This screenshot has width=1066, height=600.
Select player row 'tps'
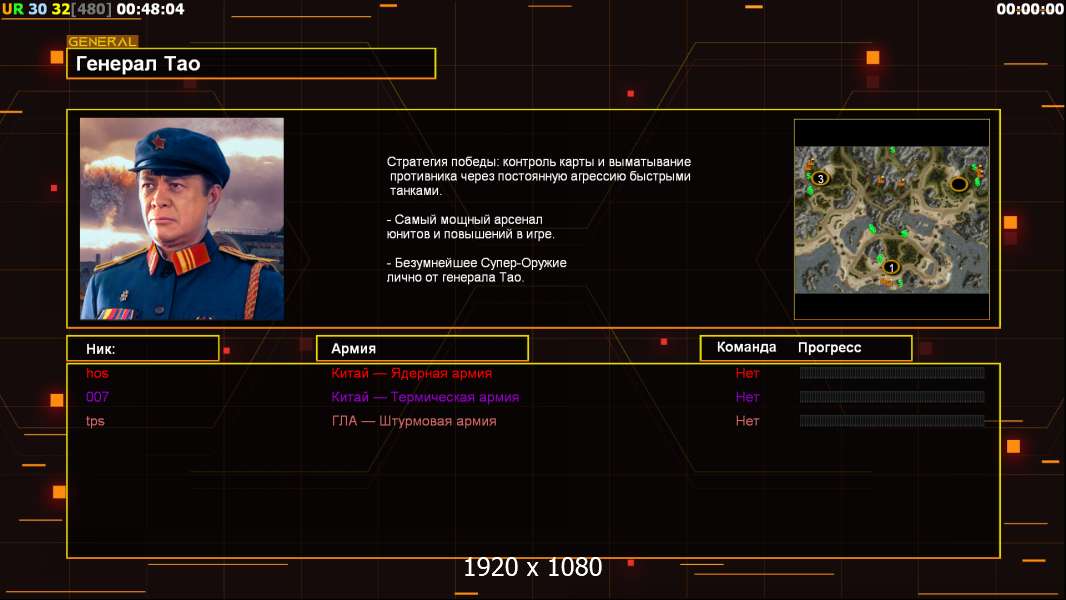(533, 421)
